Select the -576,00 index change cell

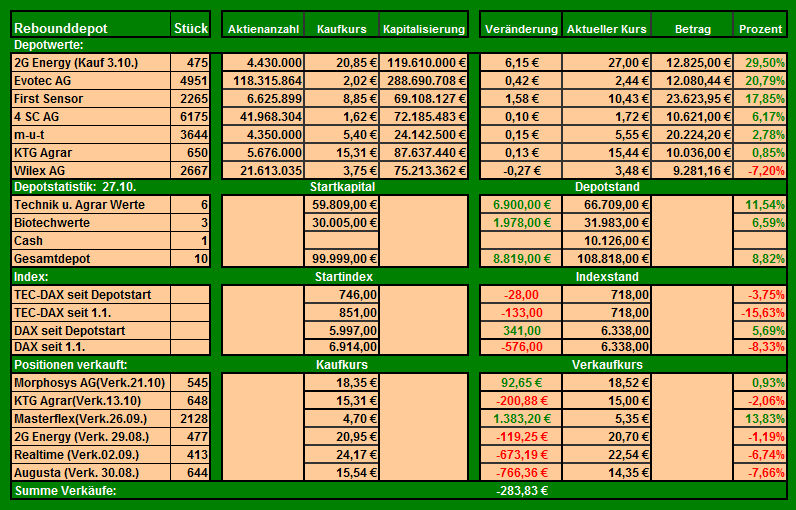[x=521, y=347]
